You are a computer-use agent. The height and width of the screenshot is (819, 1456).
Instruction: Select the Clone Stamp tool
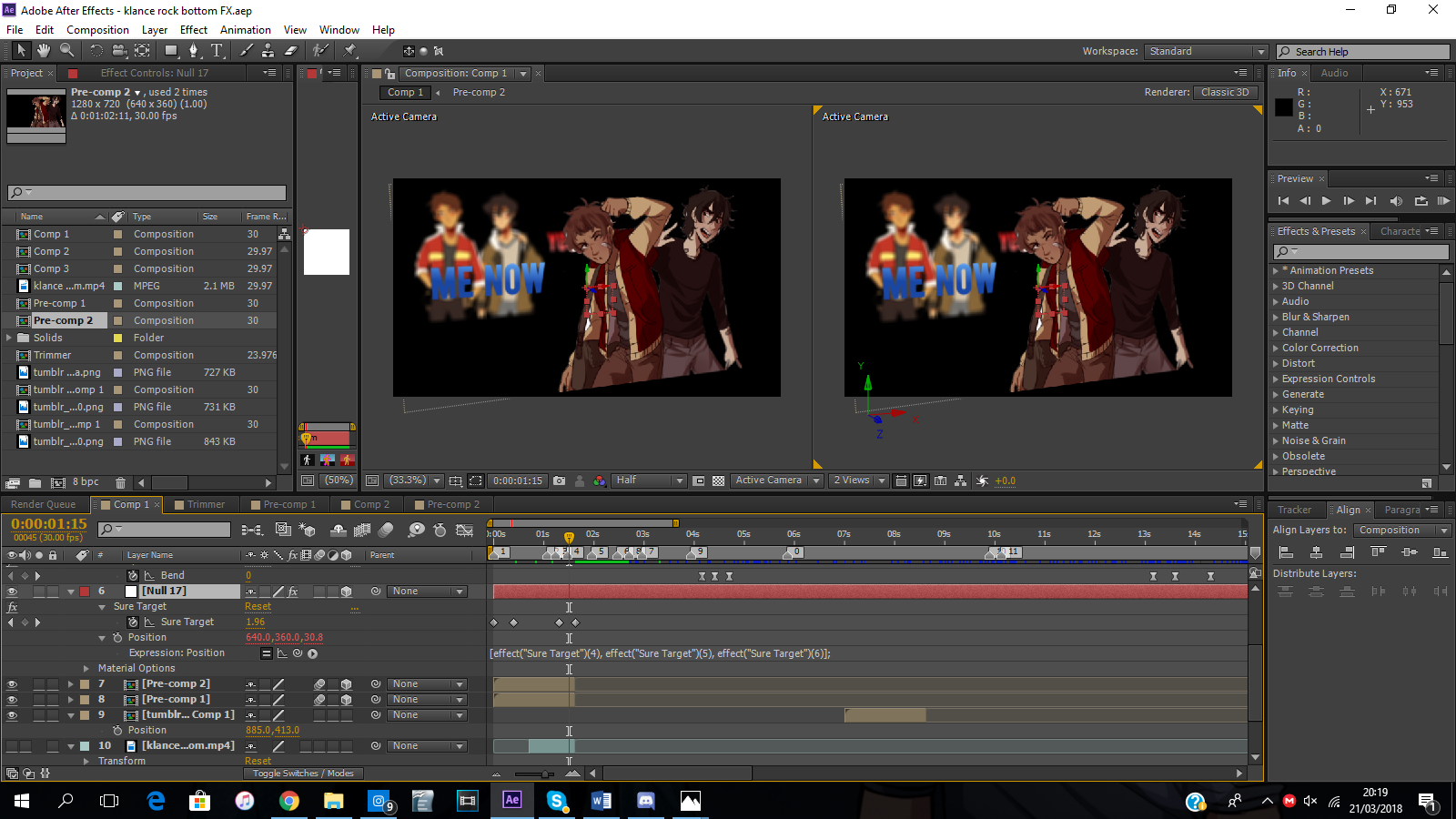pos(268,51)
